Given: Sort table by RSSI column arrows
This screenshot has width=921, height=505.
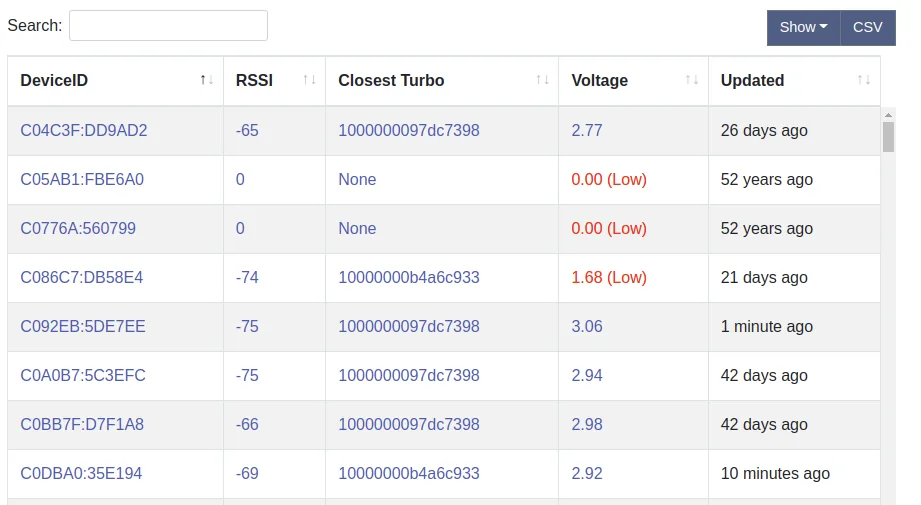Looking at the screenshot, I should [309, 80].
